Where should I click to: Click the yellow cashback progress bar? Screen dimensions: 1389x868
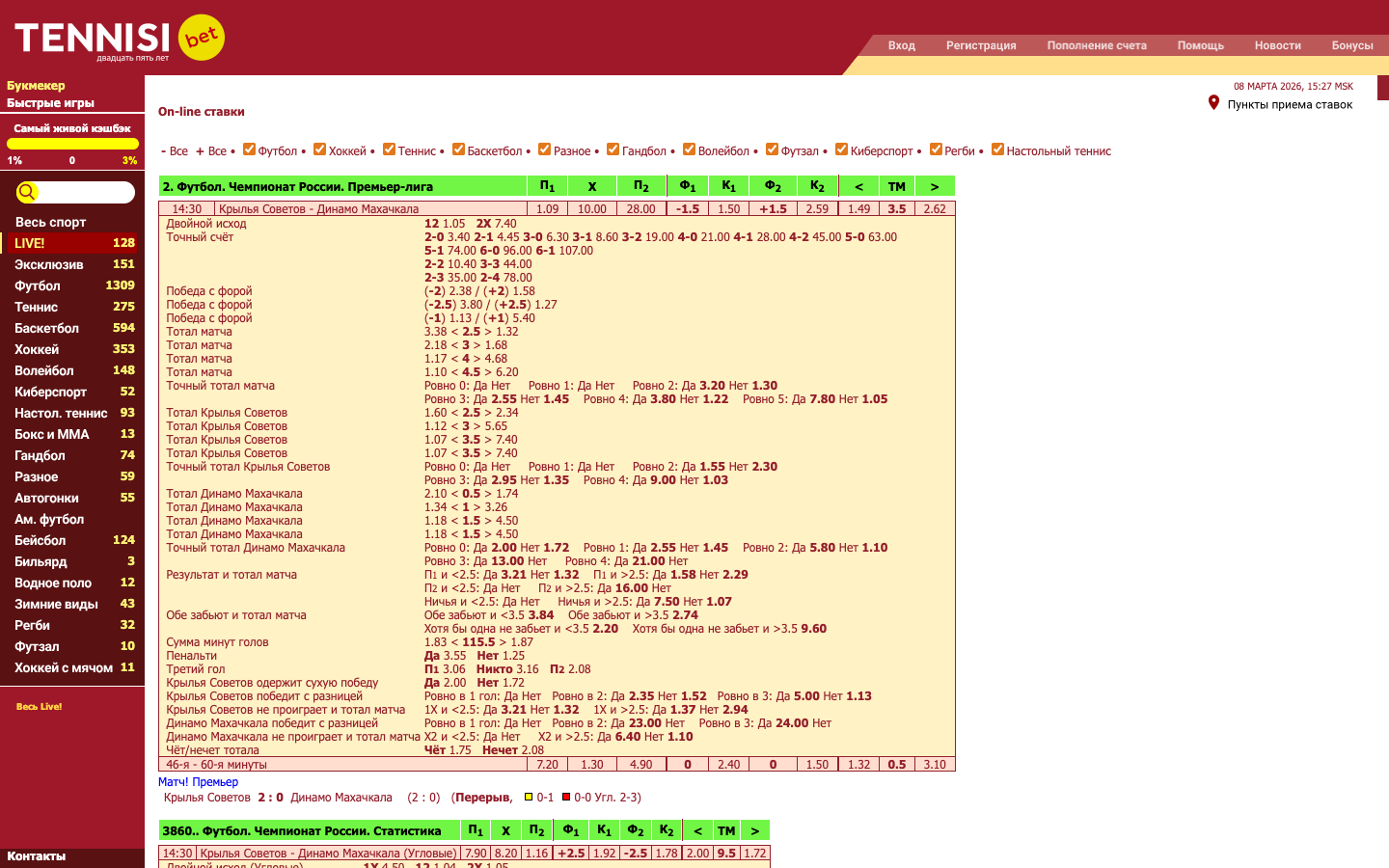pyautogui.click(x=72, y=144)
